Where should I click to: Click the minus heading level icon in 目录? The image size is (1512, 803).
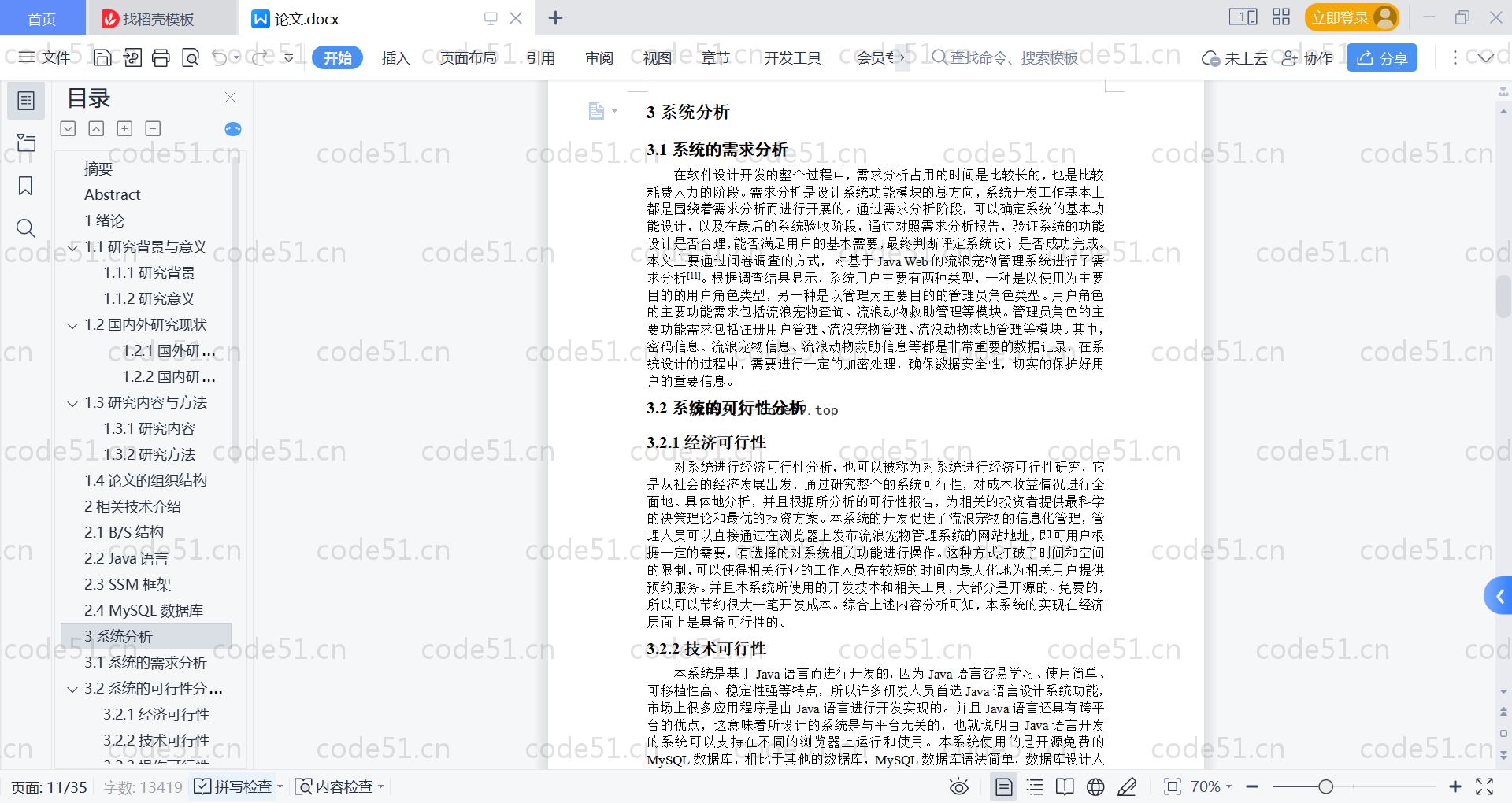pyautogui.click(x=153, y=128)
